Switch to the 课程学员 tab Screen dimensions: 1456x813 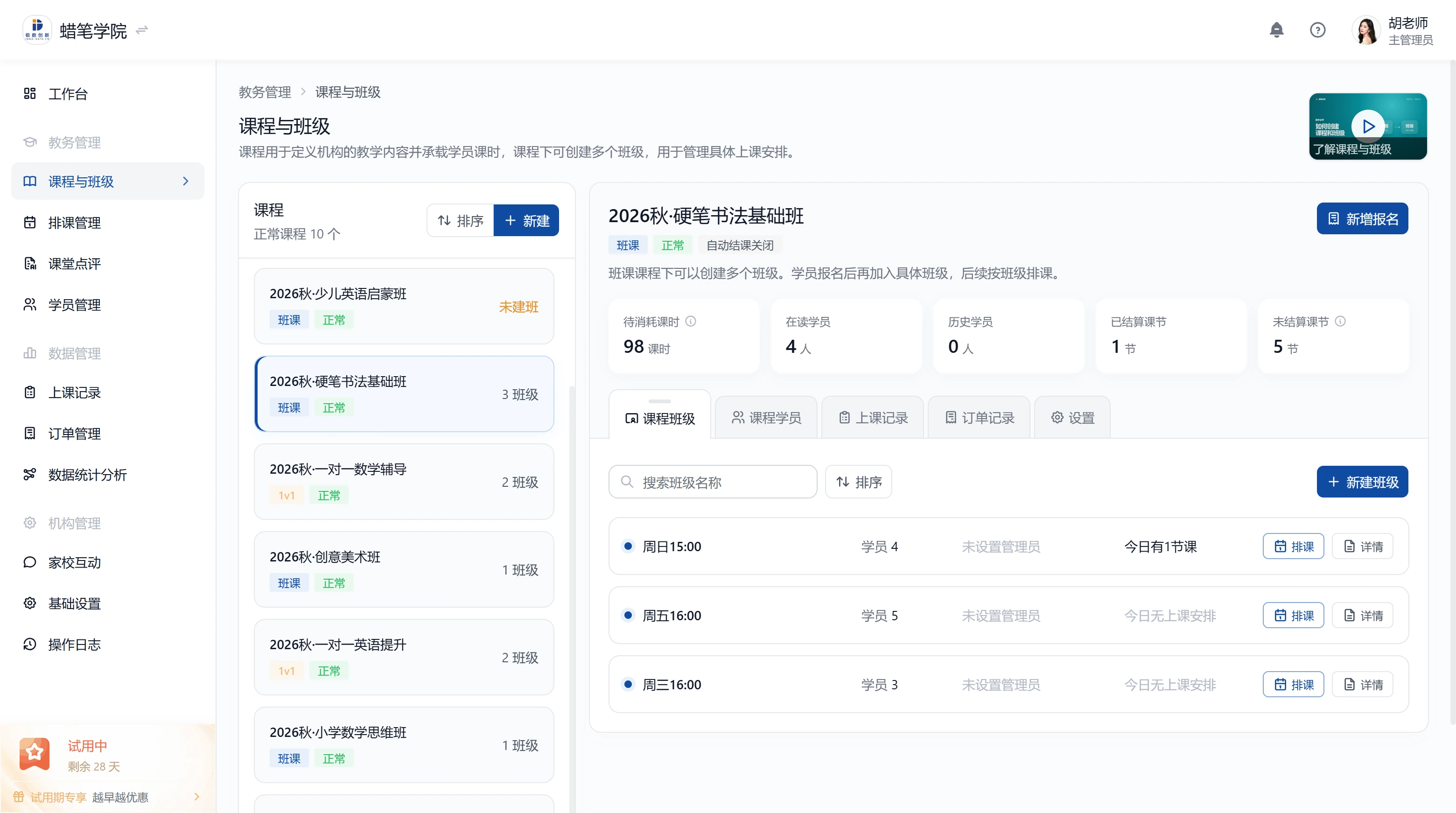(766, 418)
